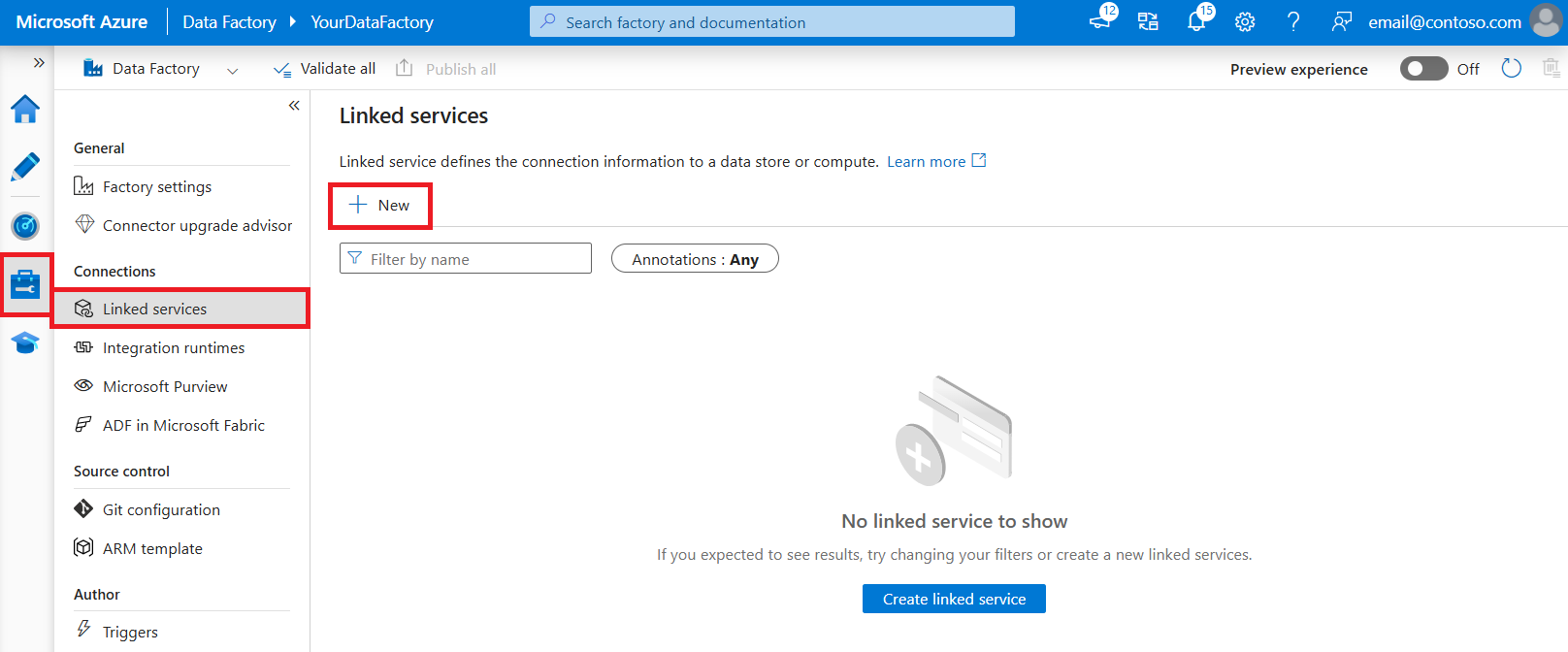The height and width of the screenshot is (652, 1568).
Task: Toggle the Preview experience switch
Action: (x=1423, y=69)
